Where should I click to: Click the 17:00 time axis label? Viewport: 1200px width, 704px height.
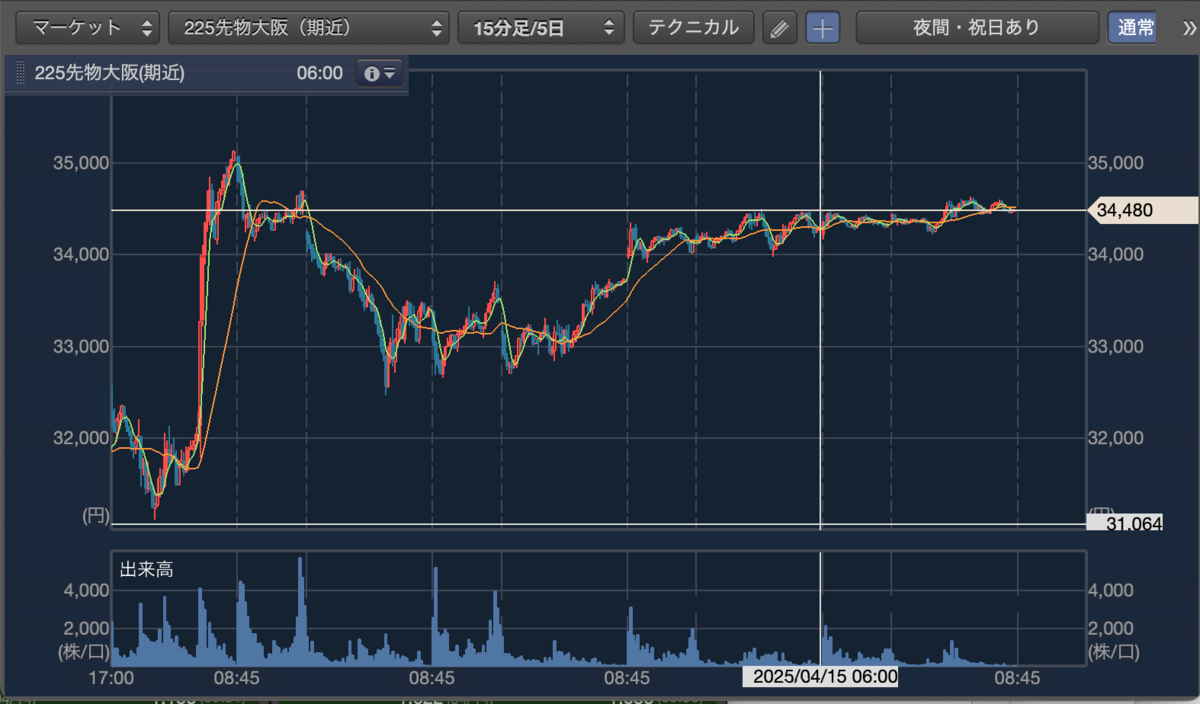click(111, 677)
